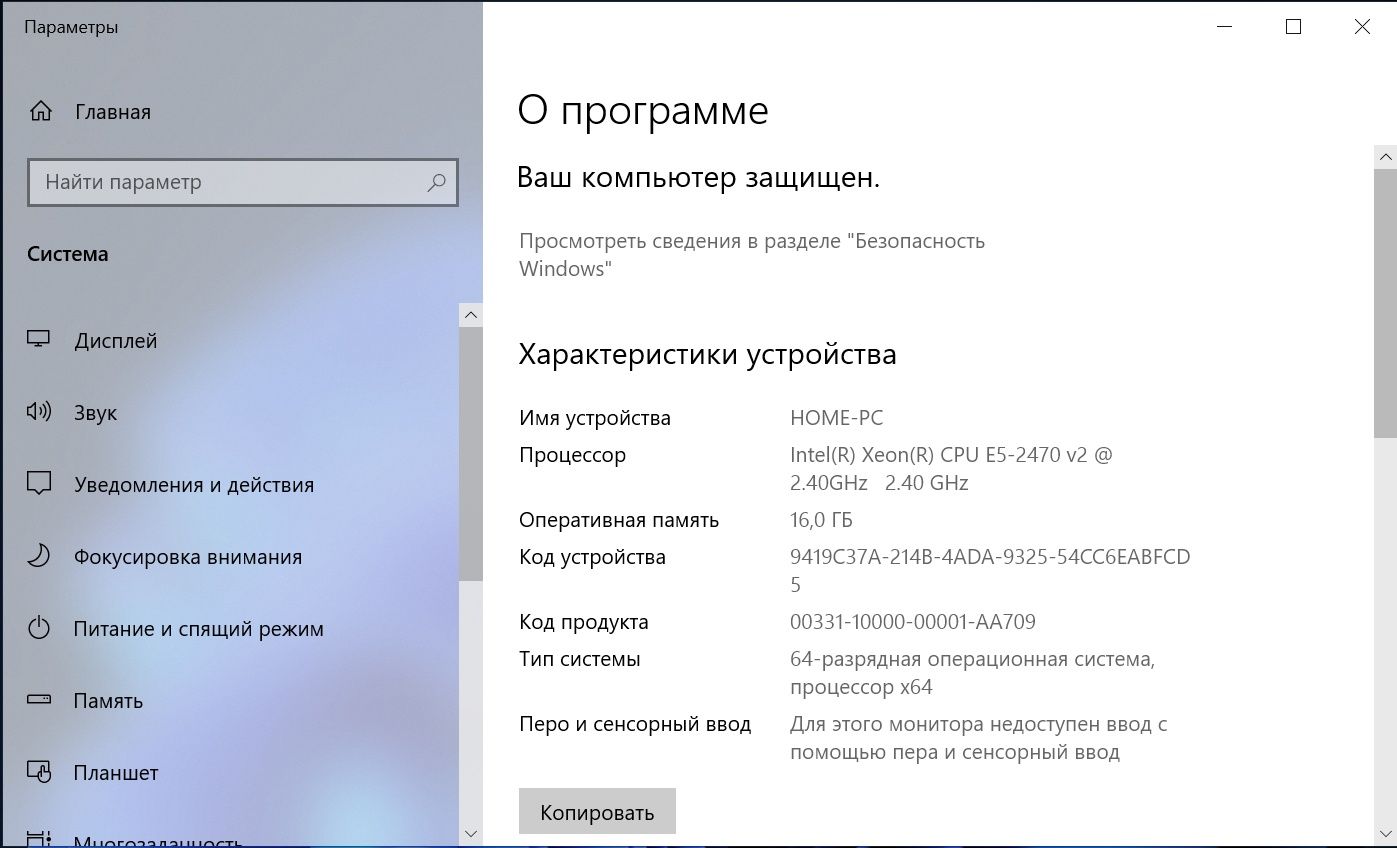The width and height of the screenshot is (1397, 848).
Task: Click the main pane scroll up arrow
Action: (x=1385, y=156)
